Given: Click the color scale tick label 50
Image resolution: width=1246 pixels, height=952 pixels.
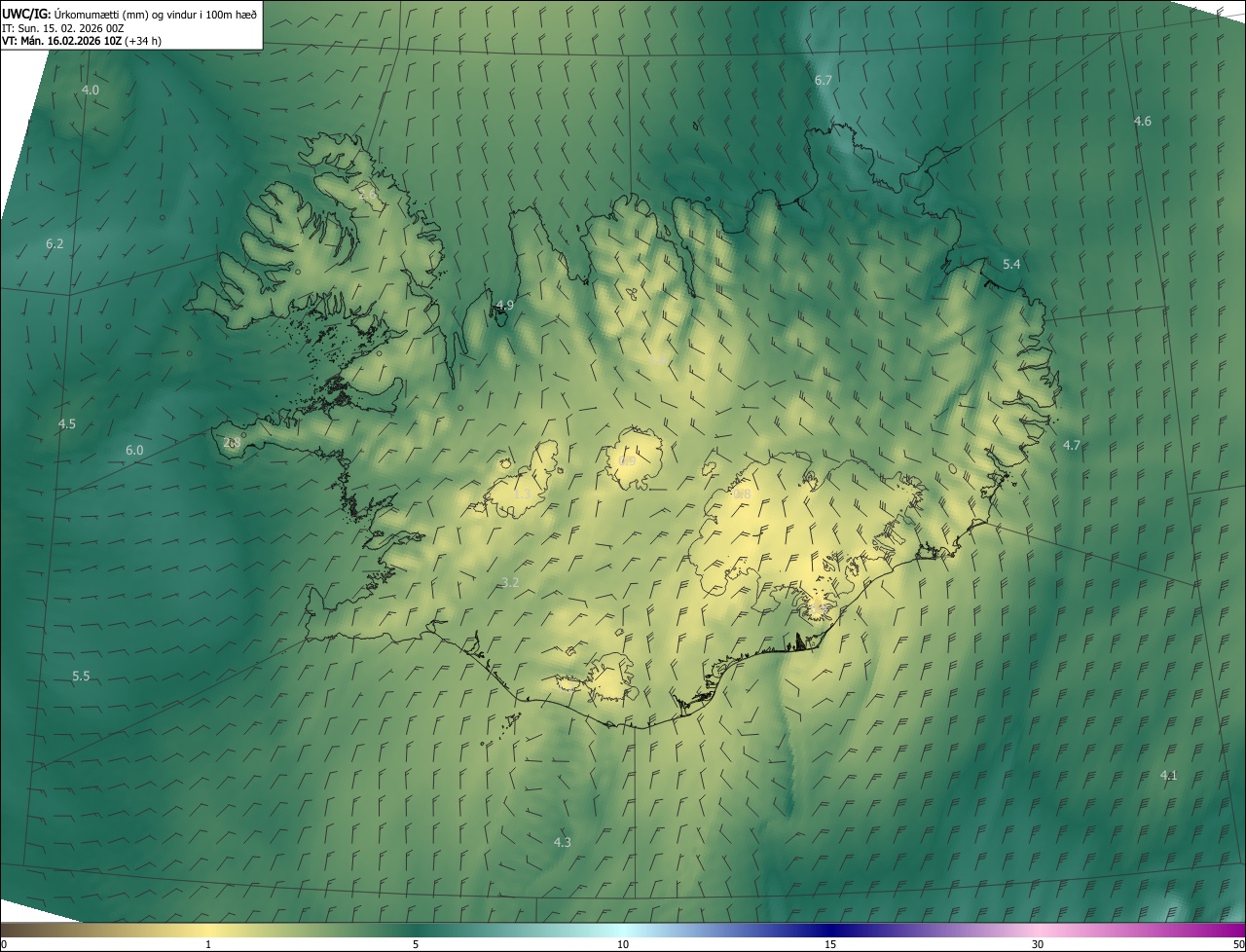Looking at the screenshot, I should tap(1238, 944).
